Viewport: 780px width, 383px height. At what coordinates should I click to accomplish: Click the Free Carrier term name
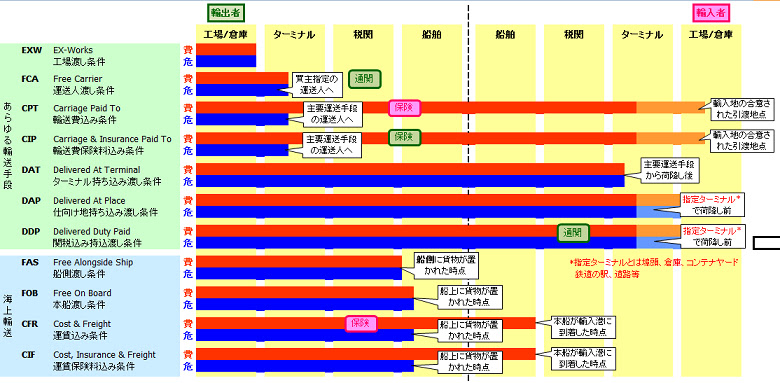(x=78, y=79)
